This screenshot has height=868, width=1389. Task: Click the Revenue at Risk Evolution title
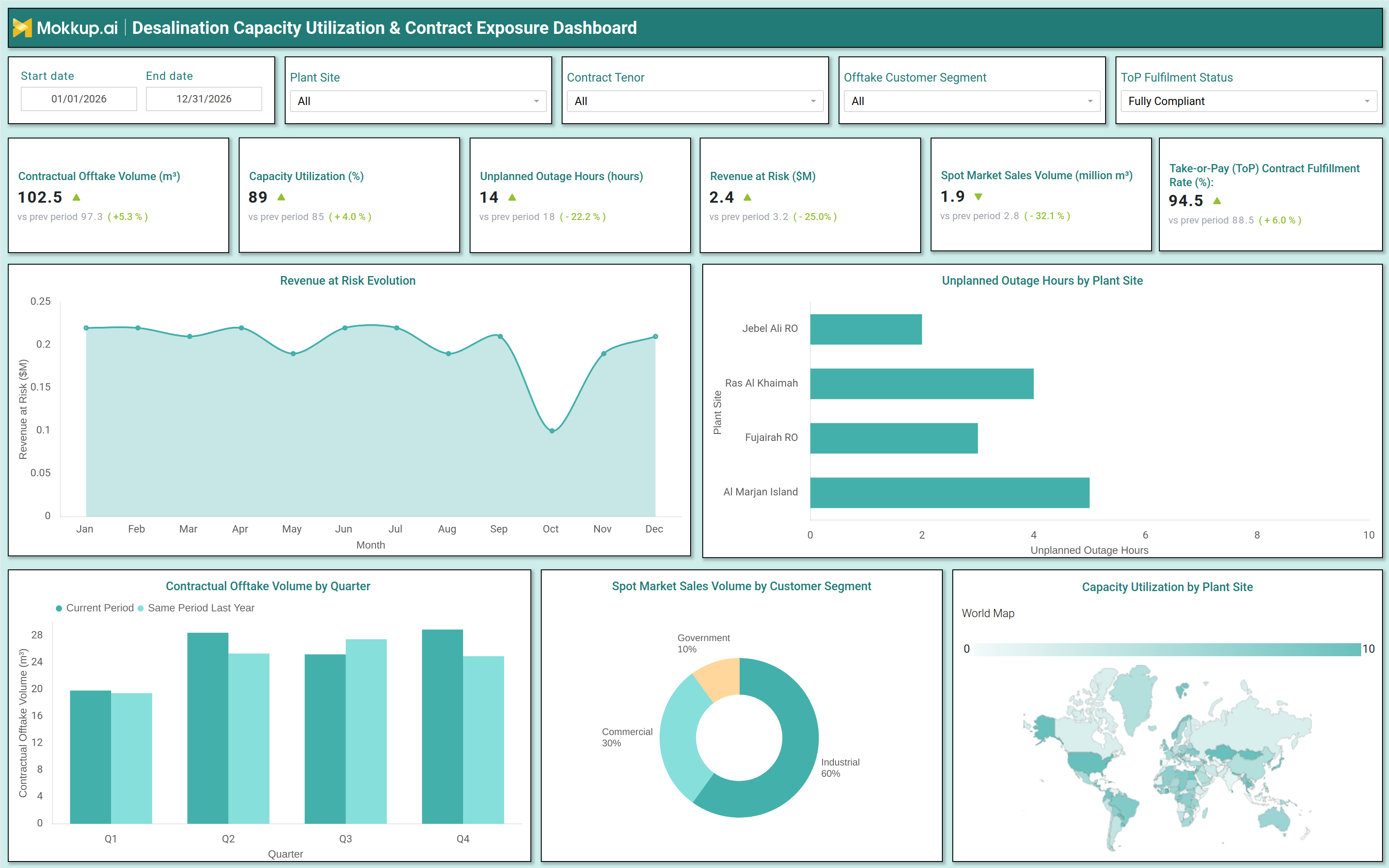click(348, 281)
